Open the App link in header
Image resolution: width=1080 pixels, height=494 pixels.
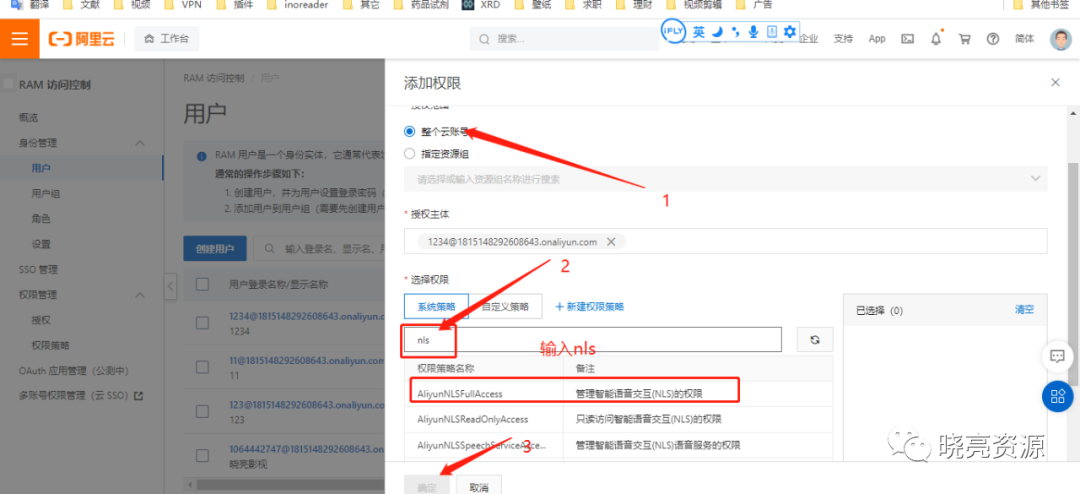click(877, 39)
